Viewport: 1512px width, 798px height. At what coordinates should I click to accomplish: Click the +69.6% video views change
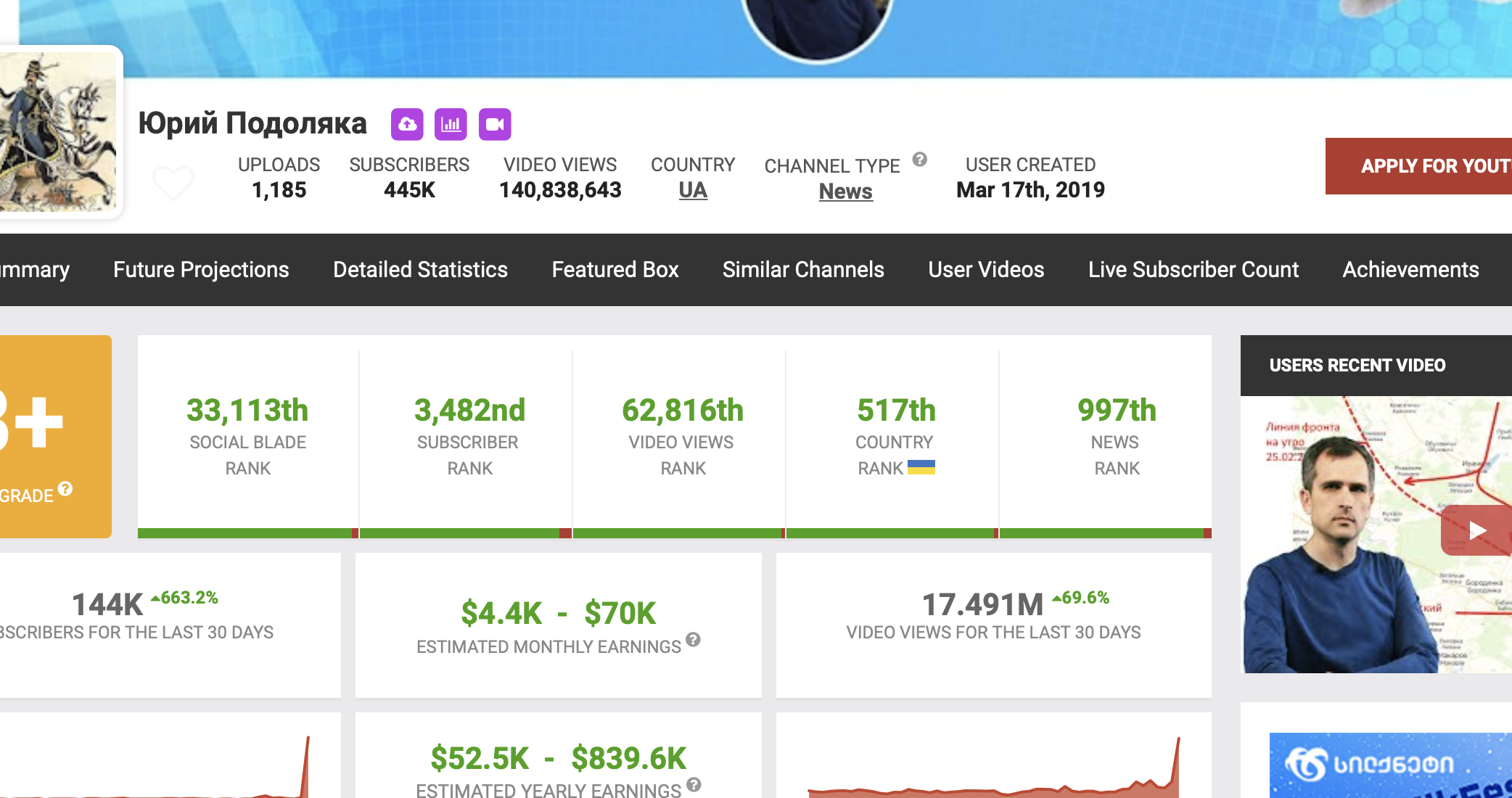click(1081, 598)
